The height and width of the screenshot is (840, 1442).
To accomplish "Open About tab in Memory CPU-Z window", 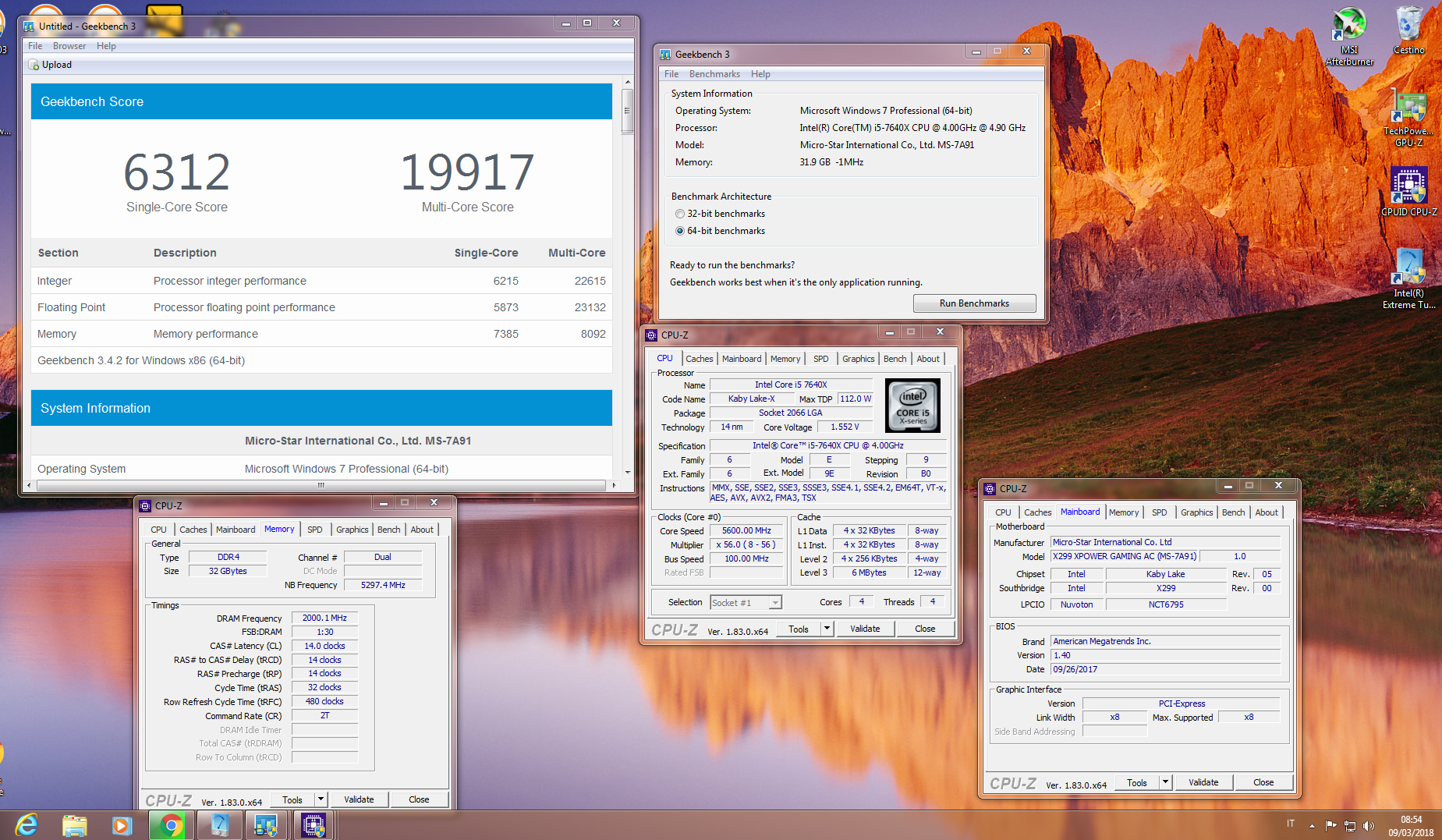I will (x=422, y=530).
